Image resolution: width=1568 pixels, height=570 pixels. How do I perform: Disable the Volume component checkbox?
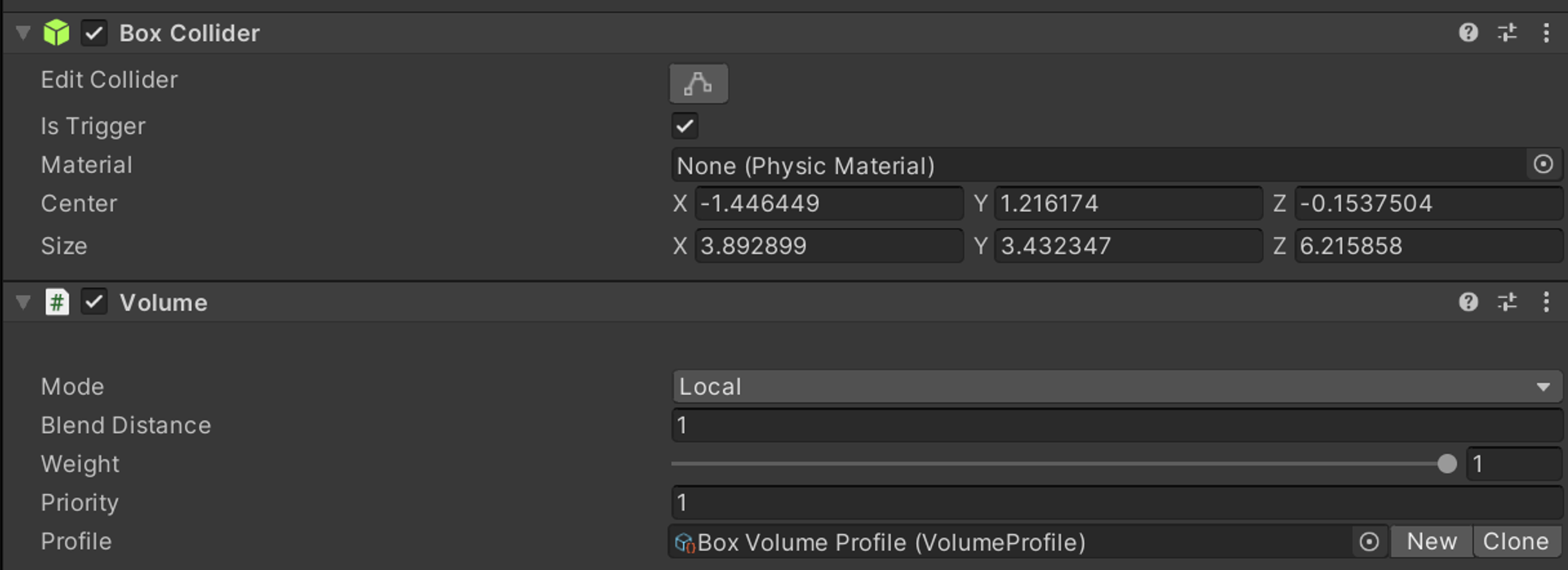pos(94,302)
